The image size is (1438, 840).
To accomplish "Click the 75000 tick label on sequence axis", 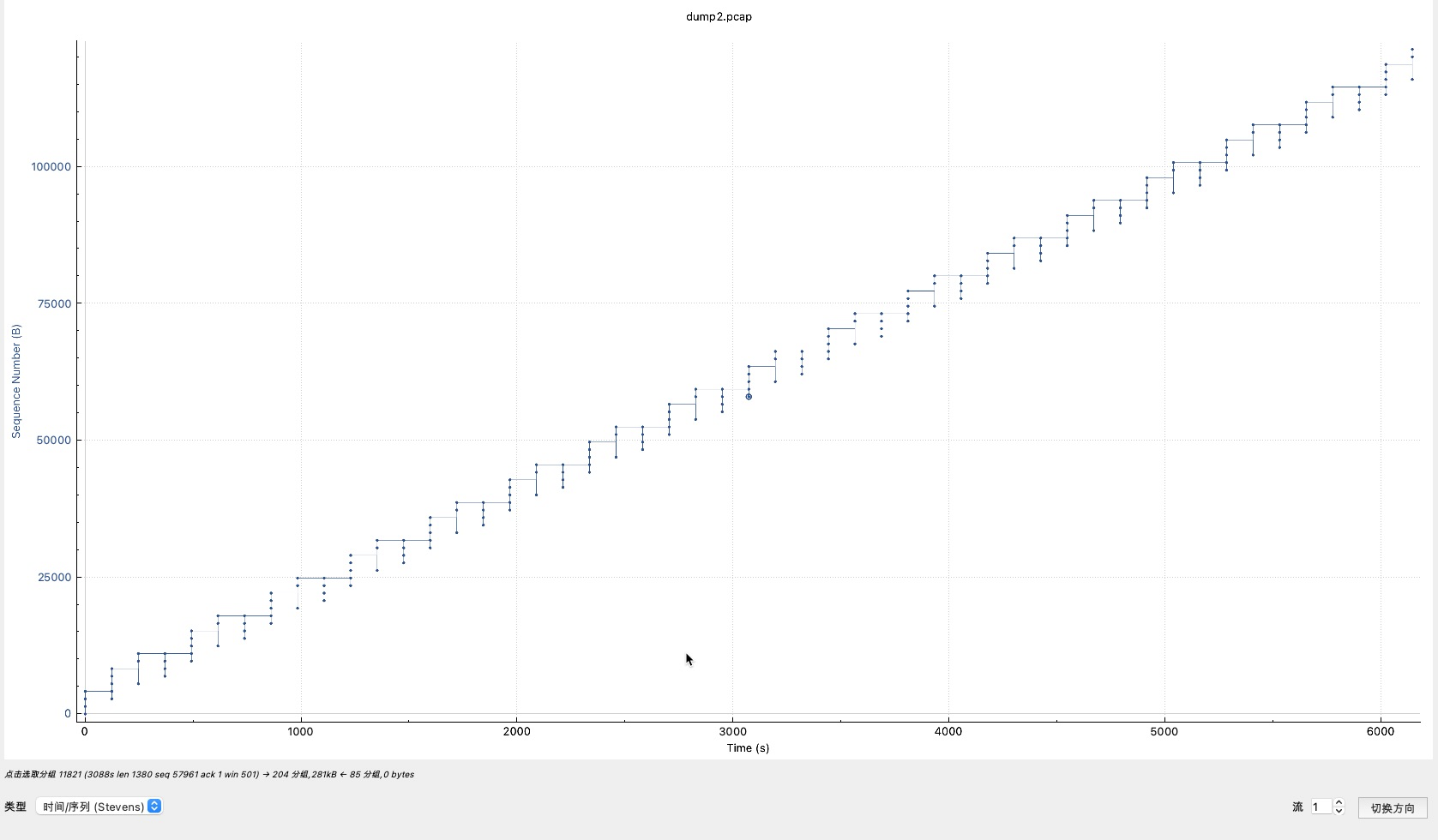I will (x=54, y=303).
